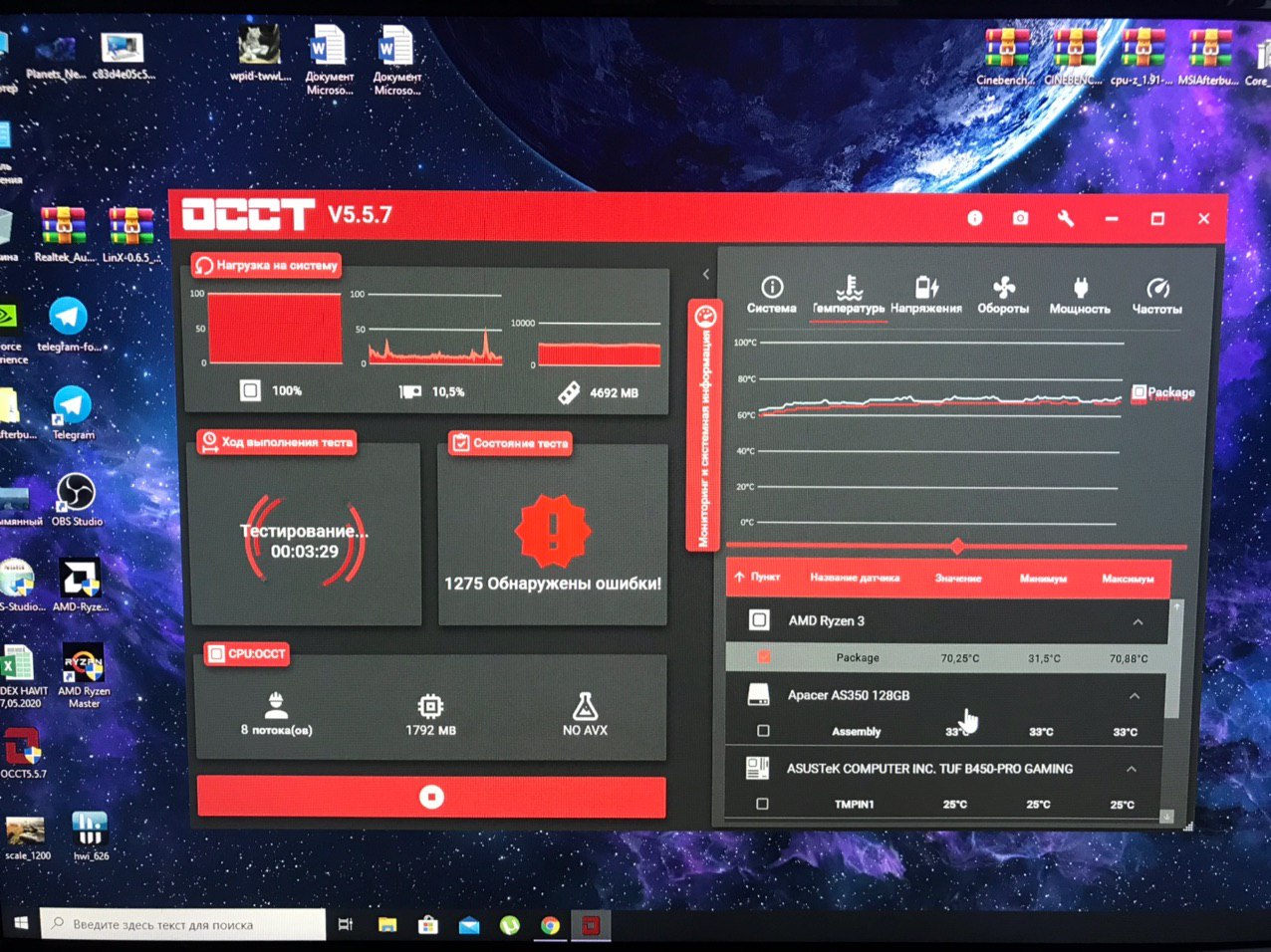Open the scale_1200 image on desktop

[x=27, y=838]
